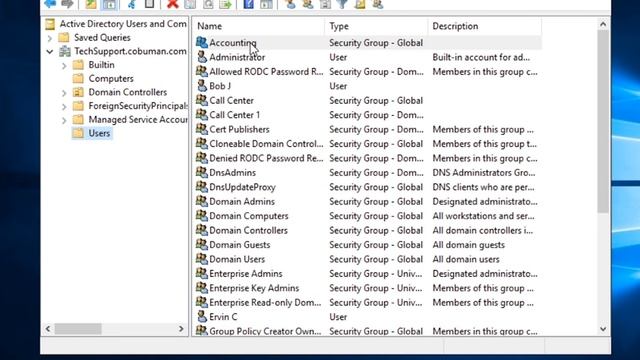Click 'Built-in account for ad...' description
This screenshot has height=360, width=640.
pos(481,57)
